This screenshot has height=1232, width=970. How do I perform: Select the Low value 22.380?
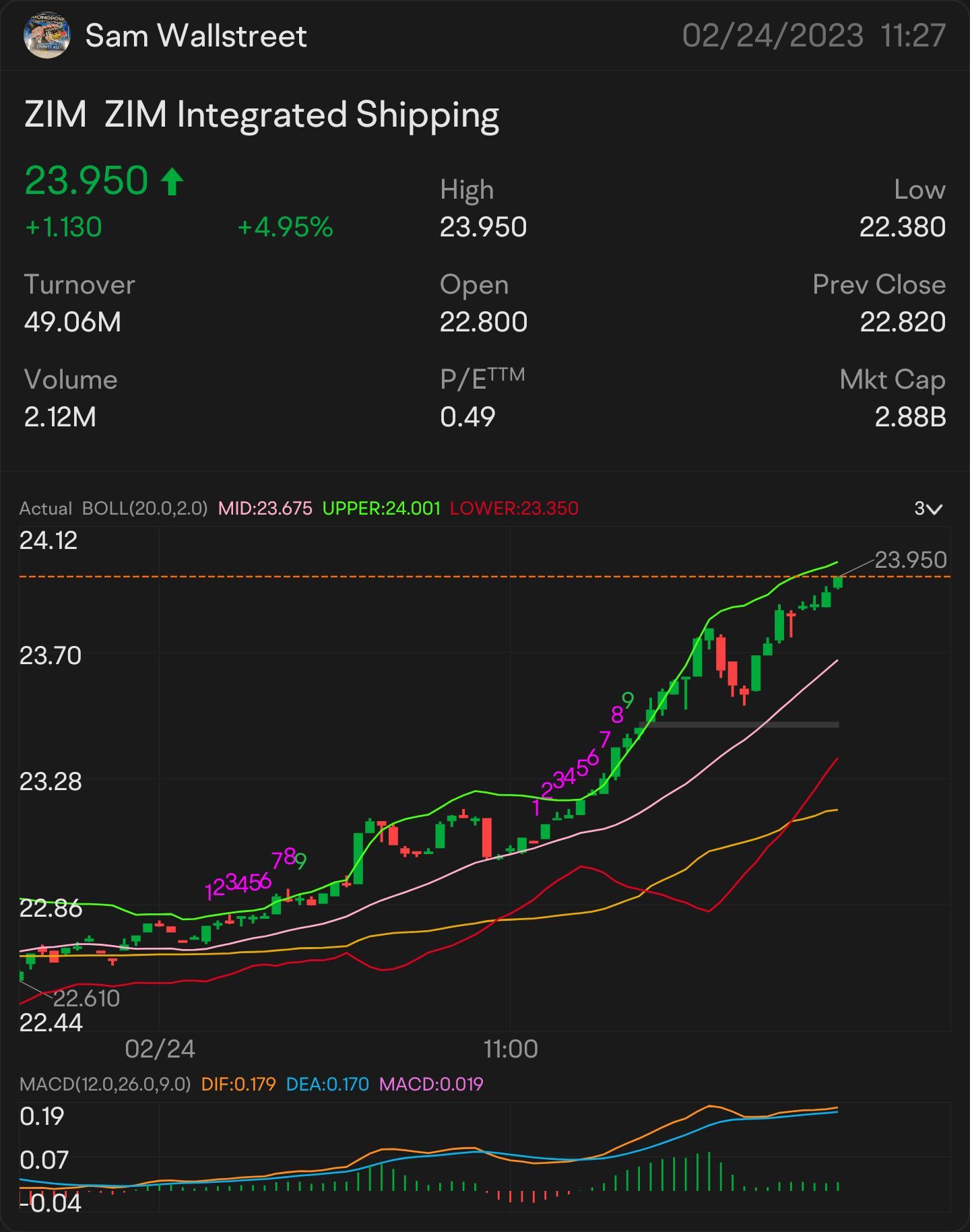pyautogui.click(x=902, y=227)
